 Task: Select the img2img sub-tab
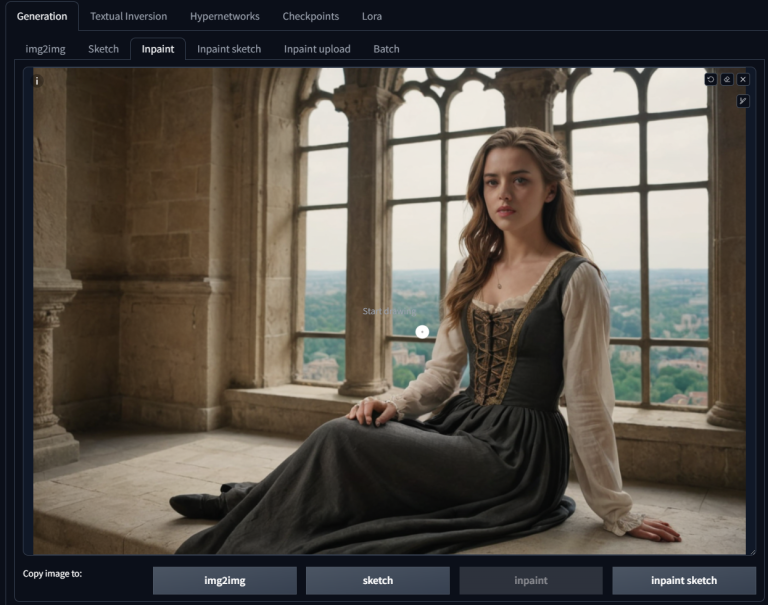tap(45, 49)
